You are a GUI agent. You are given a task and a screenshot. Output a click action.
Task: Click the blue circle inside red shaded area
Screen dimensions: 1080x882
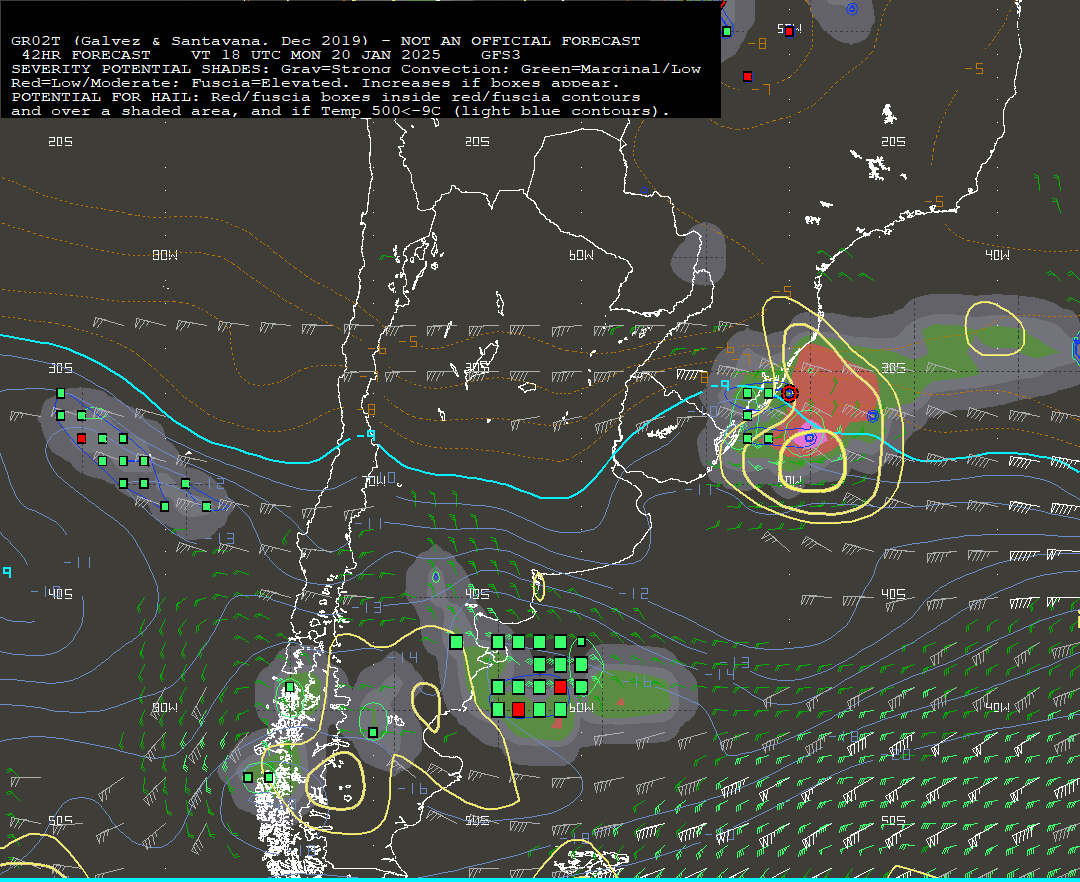873,416
